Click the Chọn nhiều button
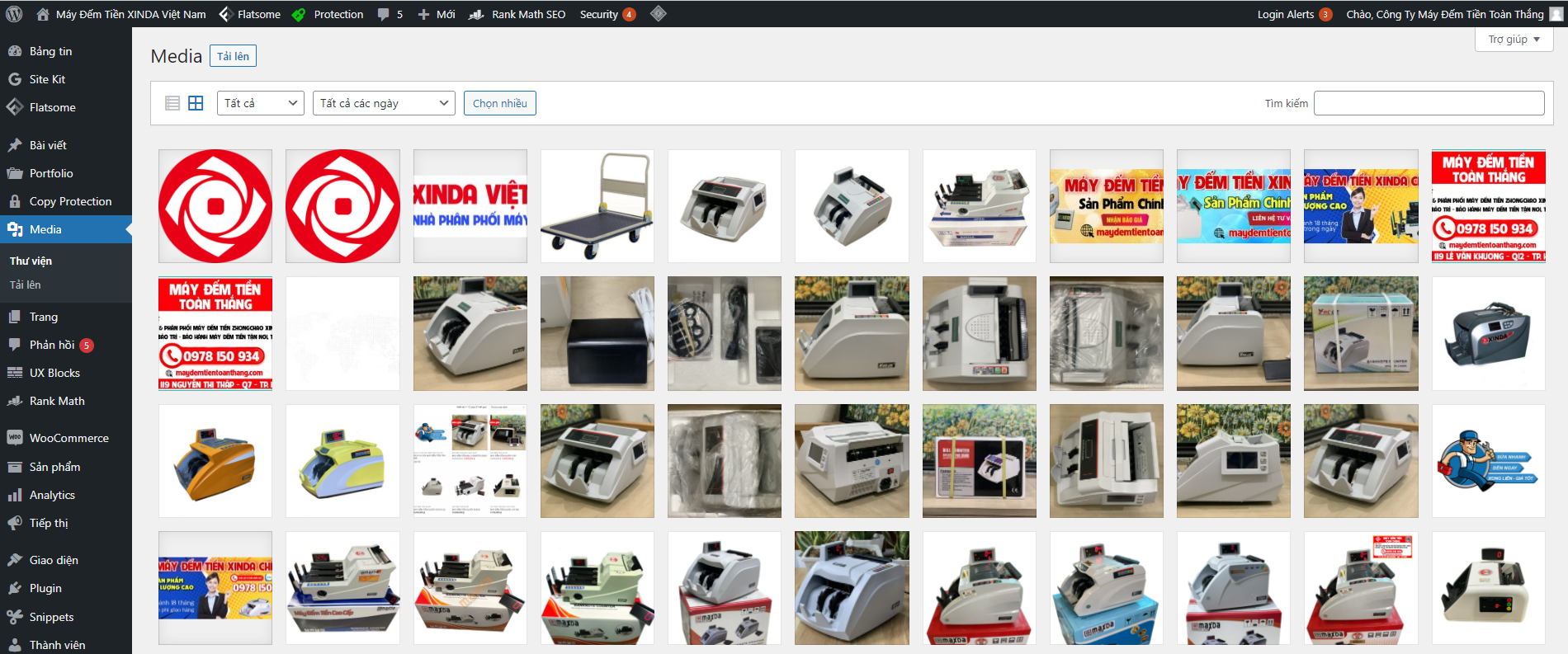The width and height of the screenshot is (1568, 654). pyautogui.click(x=500, y=103)
